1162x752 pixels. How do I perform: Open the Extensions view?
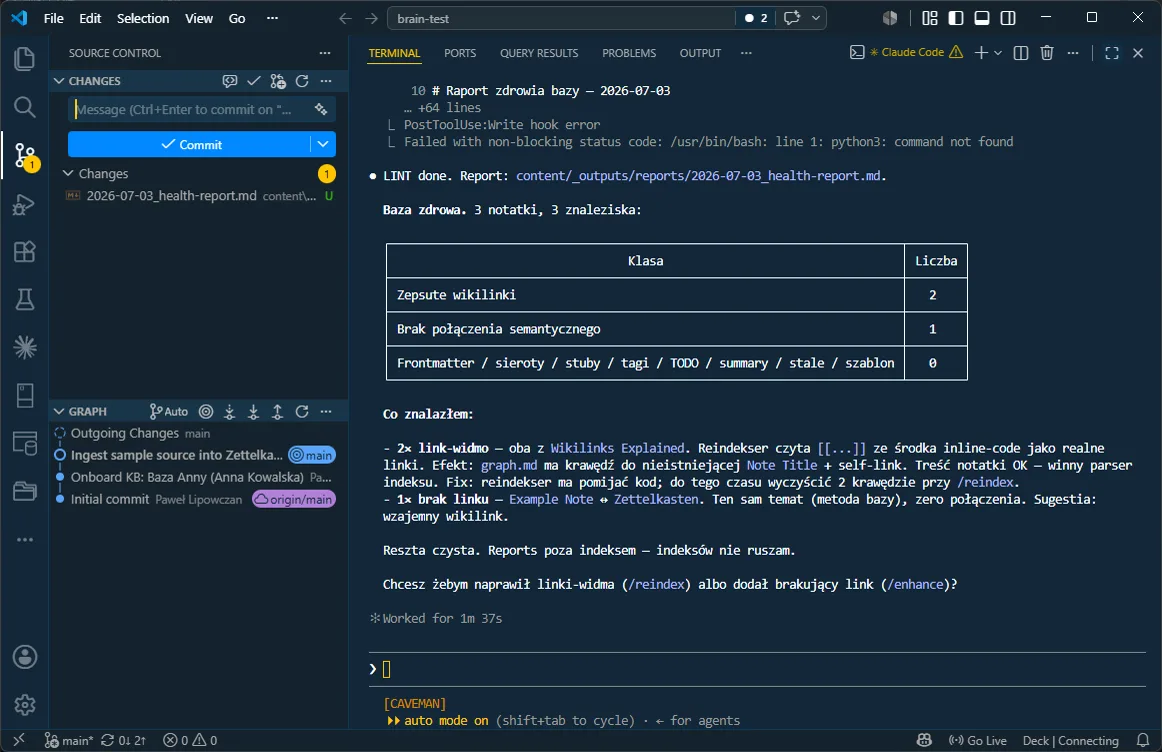tap(24, 252)
